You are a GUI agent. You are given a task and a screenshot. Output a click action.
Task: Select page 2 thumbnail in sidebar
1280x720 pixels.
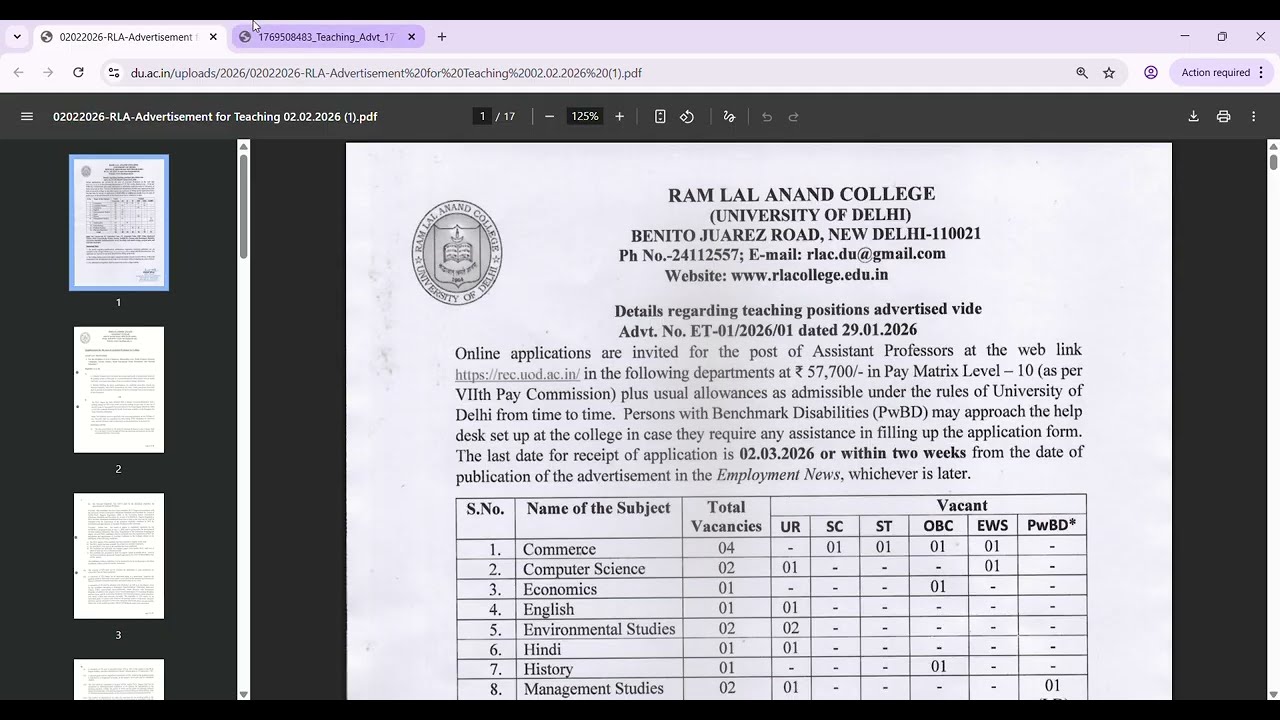coord(119,390)
